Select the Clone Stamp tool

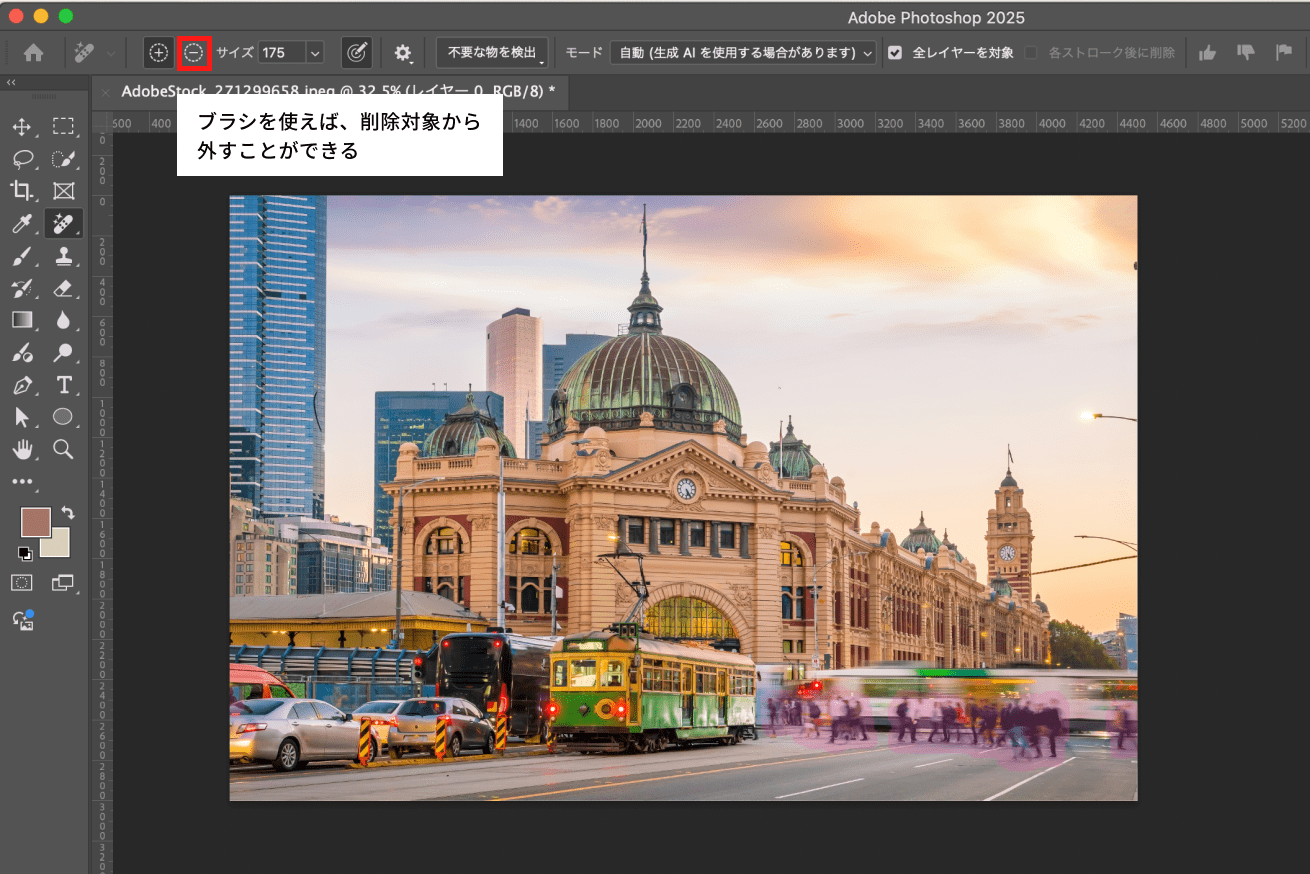click(64, 255)
